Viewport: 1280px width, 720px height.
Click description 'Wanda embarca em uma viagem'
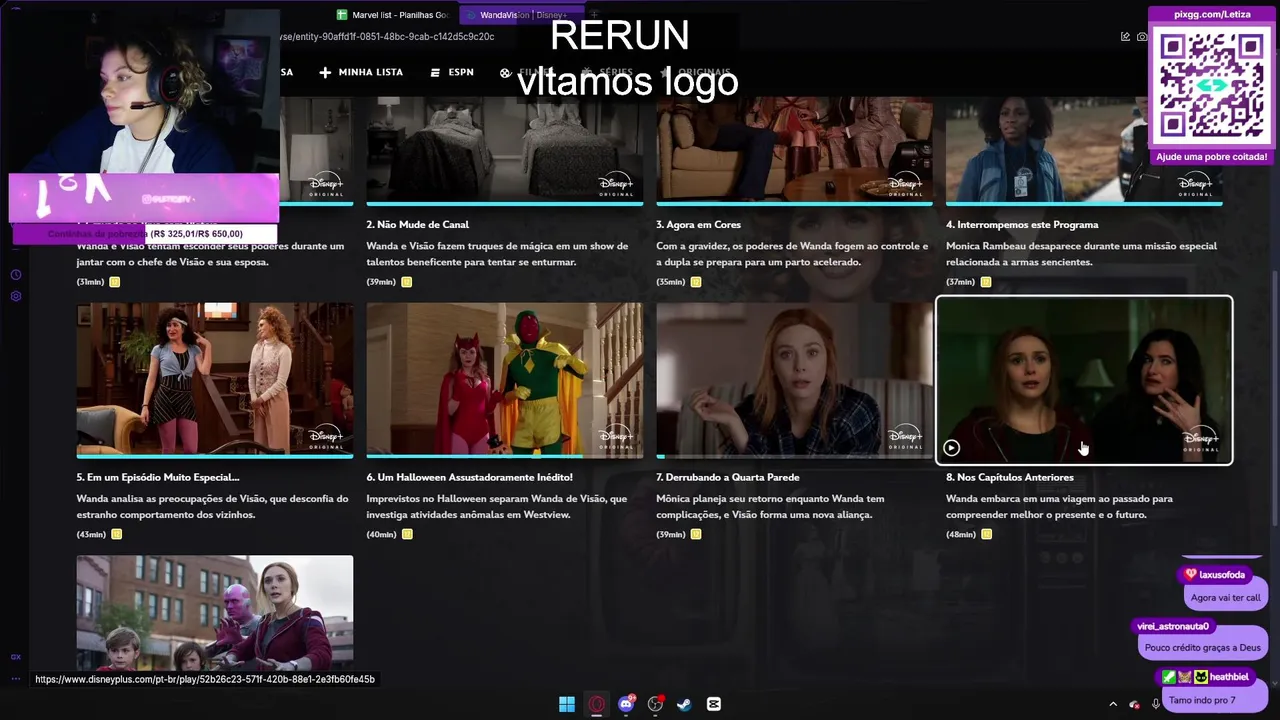[x=1060, y=506]
